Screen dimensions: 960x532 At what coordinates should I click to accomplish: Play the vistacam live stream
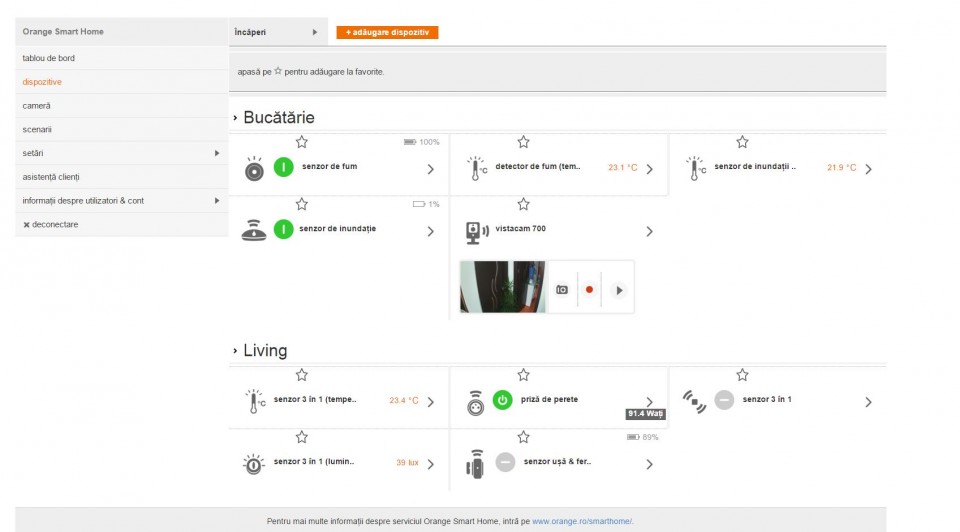[619, 290]
